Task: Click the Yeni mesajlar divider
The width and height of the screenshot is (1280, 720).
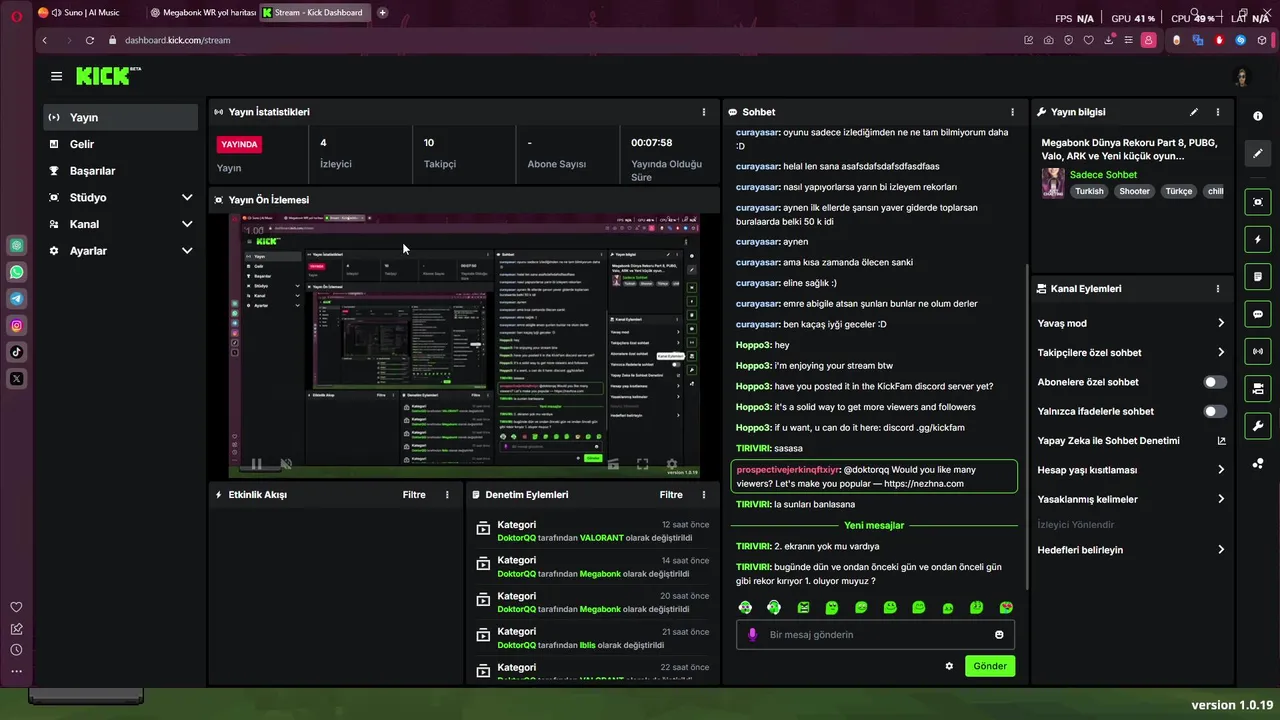Action: (874, 526)
